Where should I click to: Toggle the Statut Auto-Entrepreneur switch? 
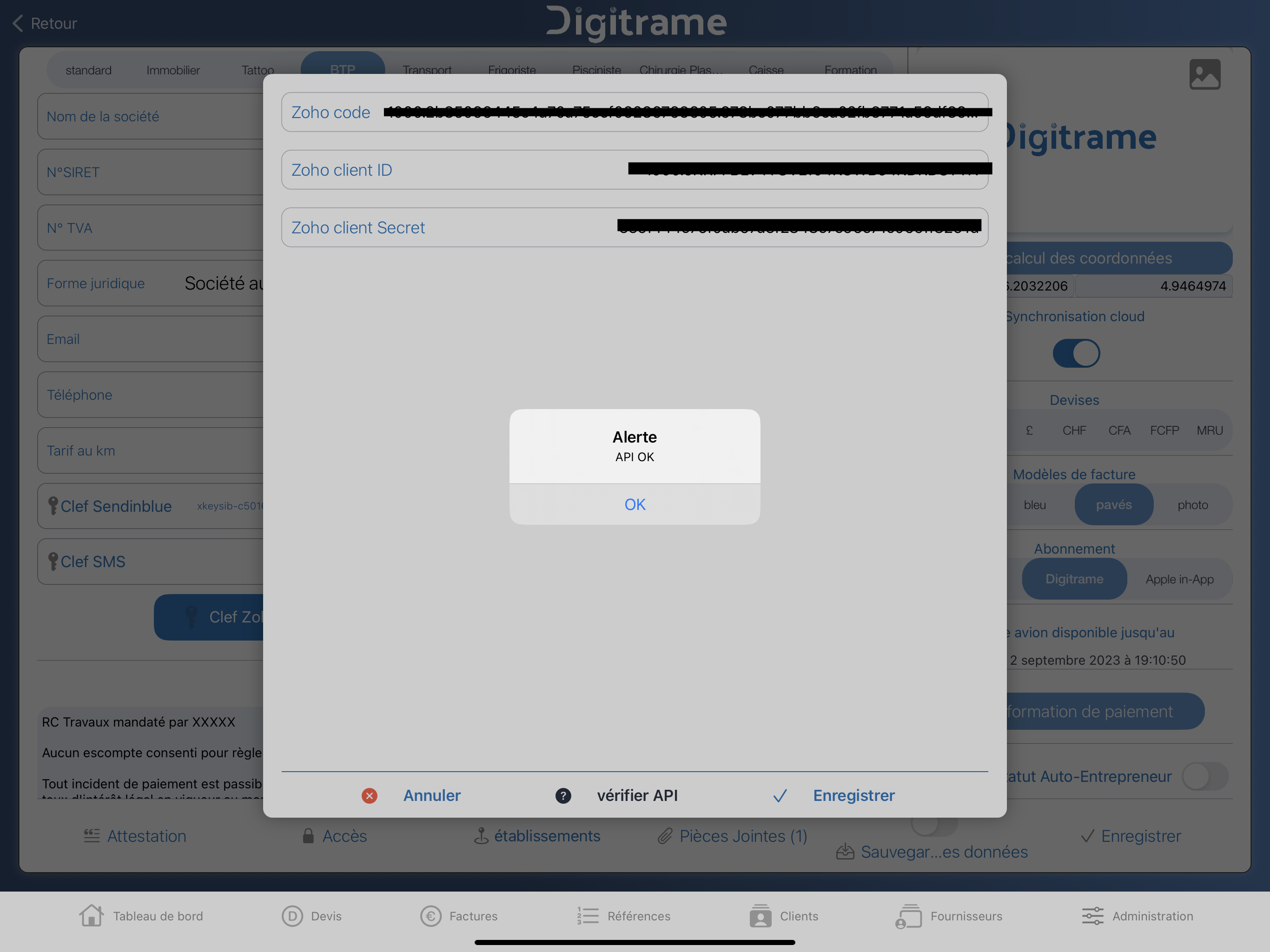(1205, 776)
